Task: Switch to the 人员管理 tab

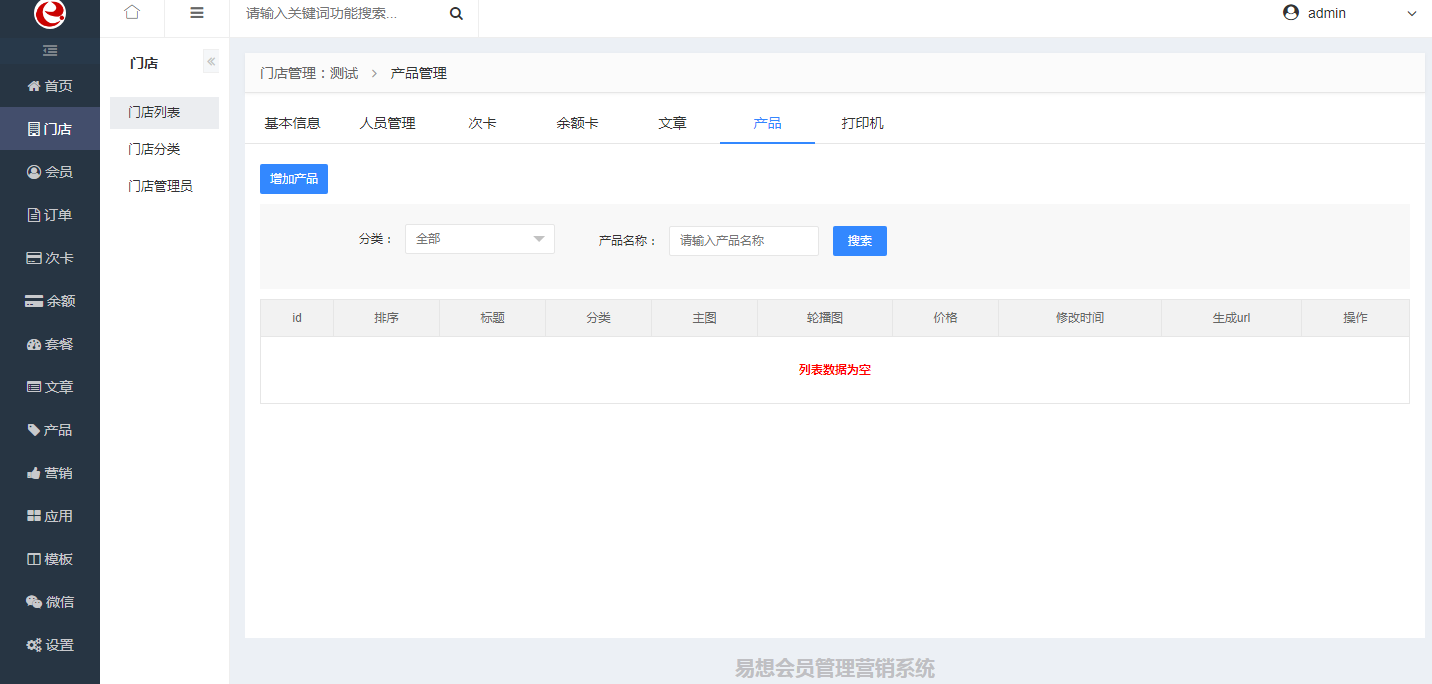Action: (387, 123)
